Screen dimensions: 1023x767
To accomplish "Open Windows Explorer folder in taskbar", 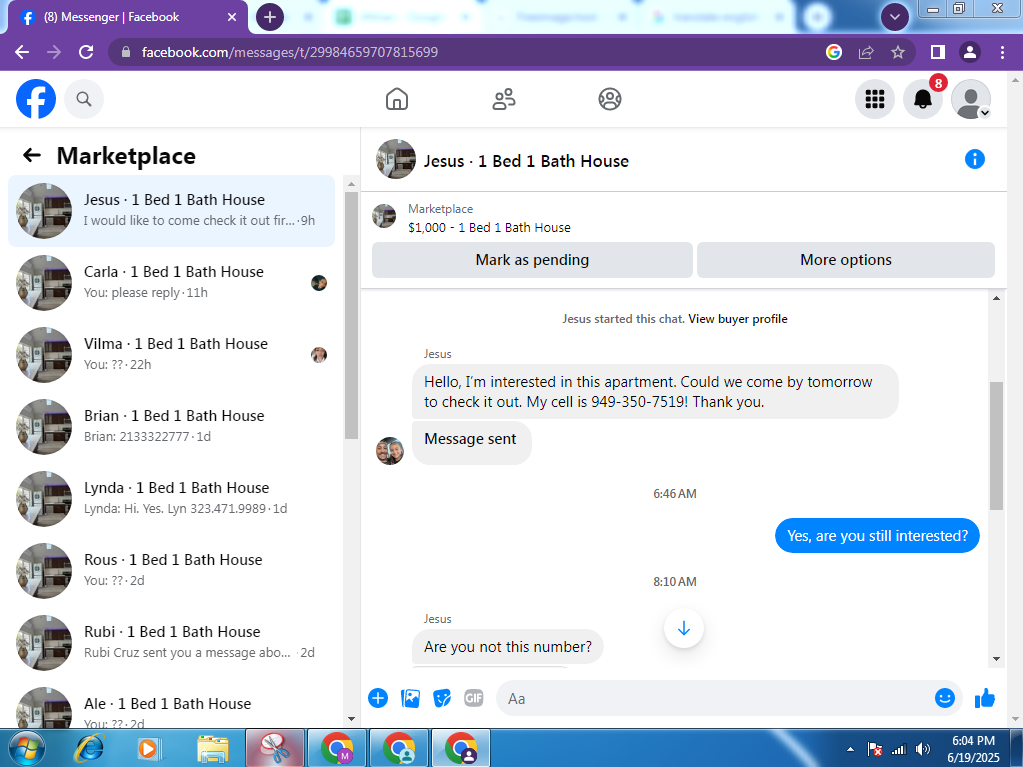I will coord(213,748).
